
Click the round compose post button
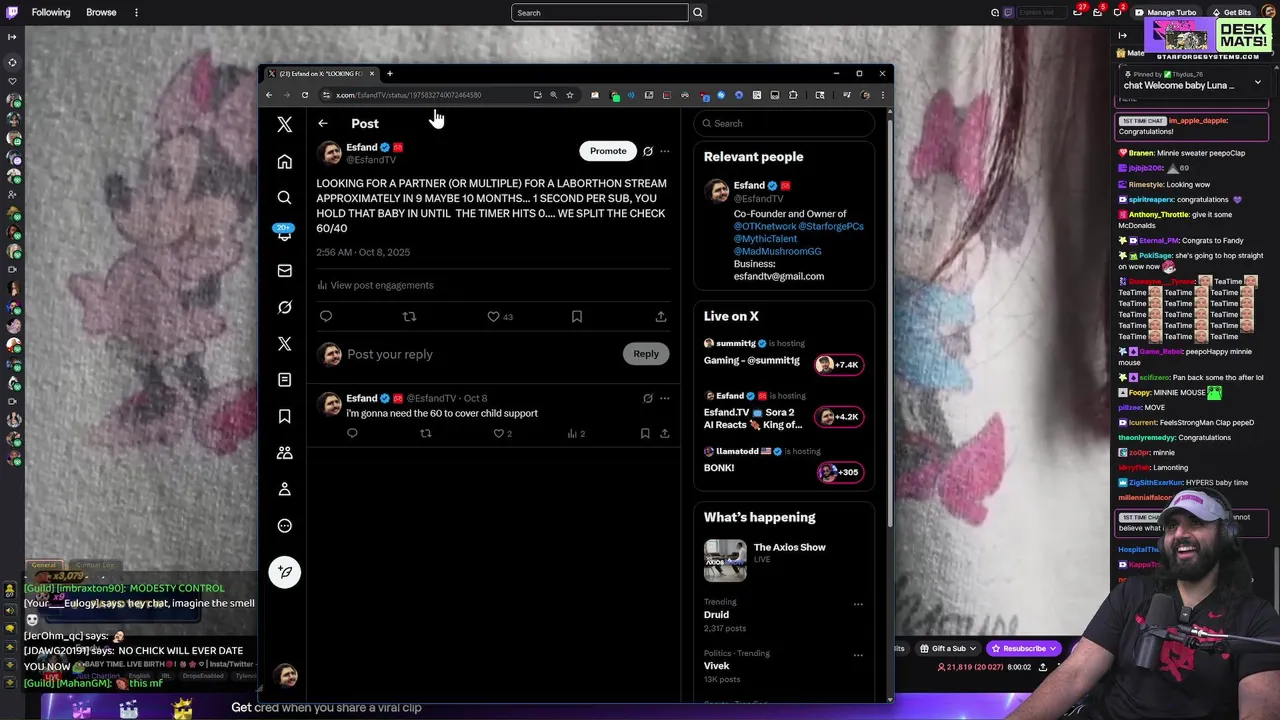(x=285, y=572)
